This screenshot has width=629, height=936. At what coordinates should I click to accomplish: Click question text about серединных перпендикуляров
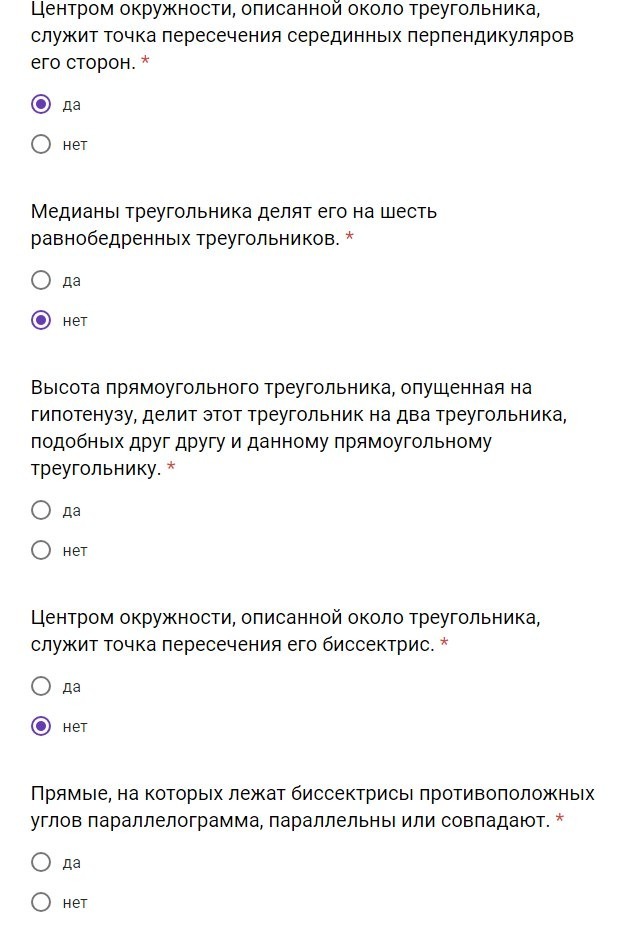(x=300, y=37)
